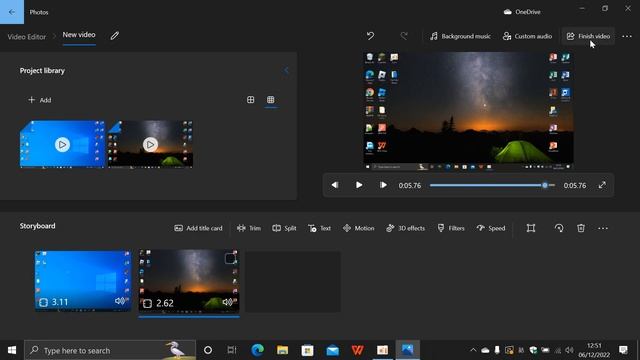The height and width of the screenshot is (360, 640).
Task: Launch Microsoft Edge from taskbar
Action: pyautogui.click(x=258, y=350)
